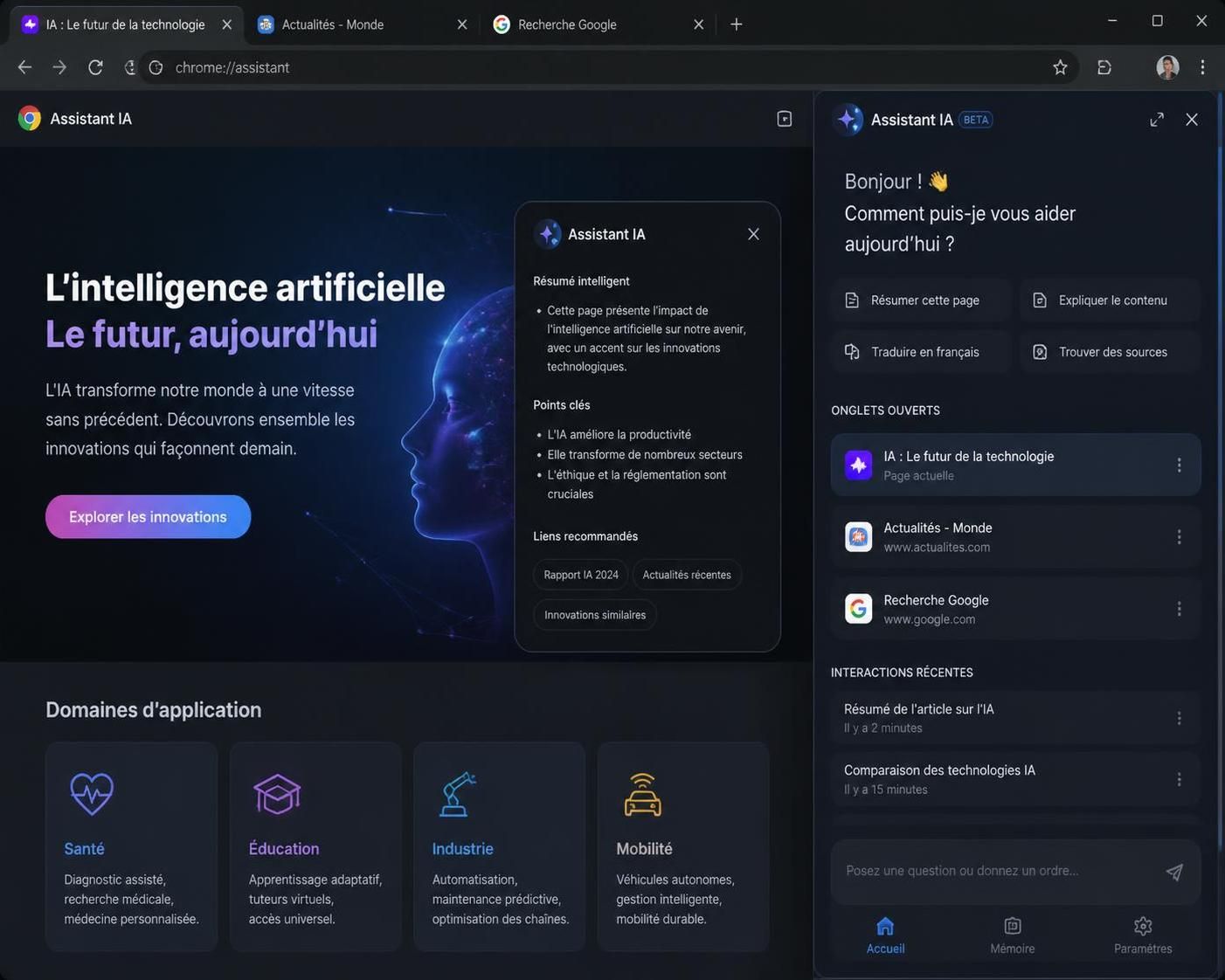This screenshot has width=1225, height=980.
Task: Go back using browser back arrow
Action: tap(24, 67)
